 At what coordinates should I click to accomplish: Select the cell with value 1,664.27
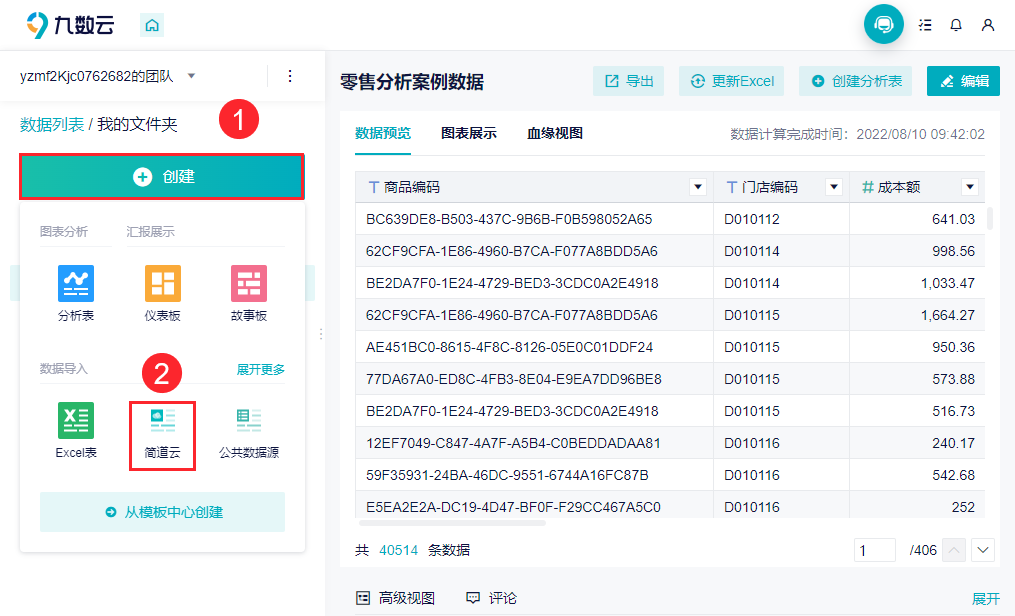tap(917, 315)
